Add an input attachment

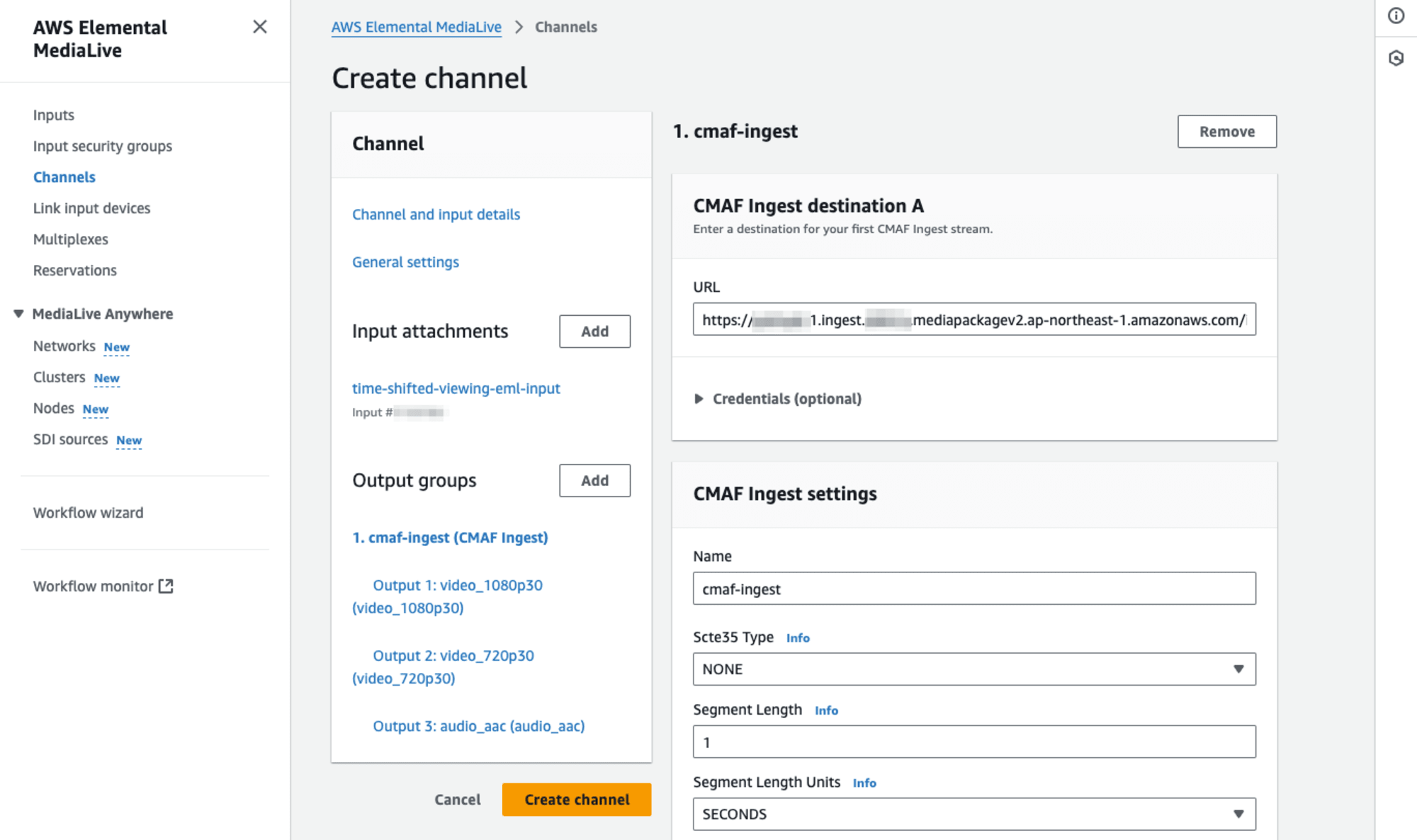click(595, 331)
